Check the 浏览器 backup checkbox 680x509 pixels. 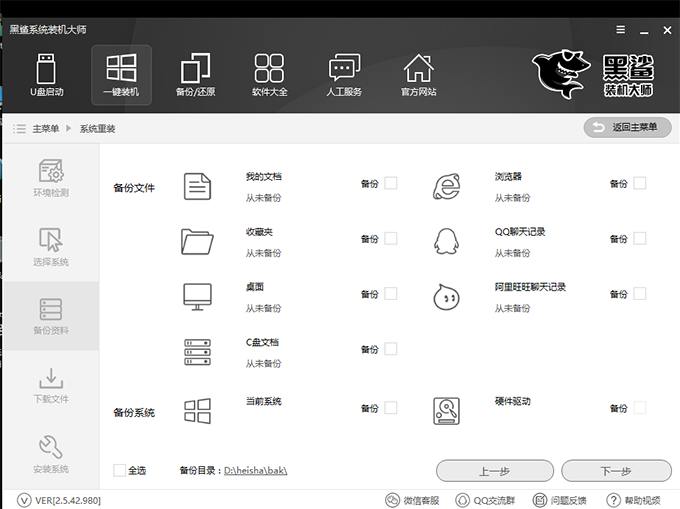pyautogui.click(x=640, y=183)
